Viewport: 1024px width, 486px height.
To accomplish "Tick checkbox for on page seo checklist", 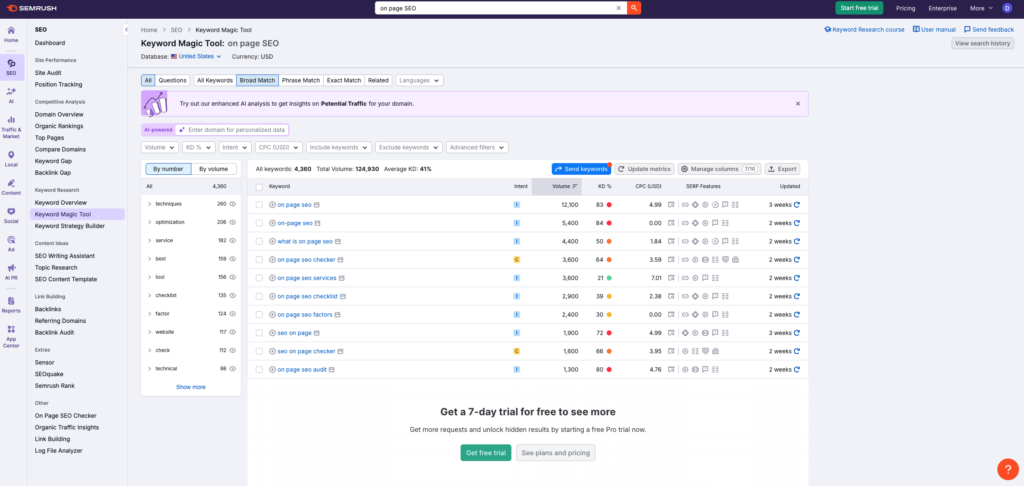I will pyautogui.click(x=259, y=296).
